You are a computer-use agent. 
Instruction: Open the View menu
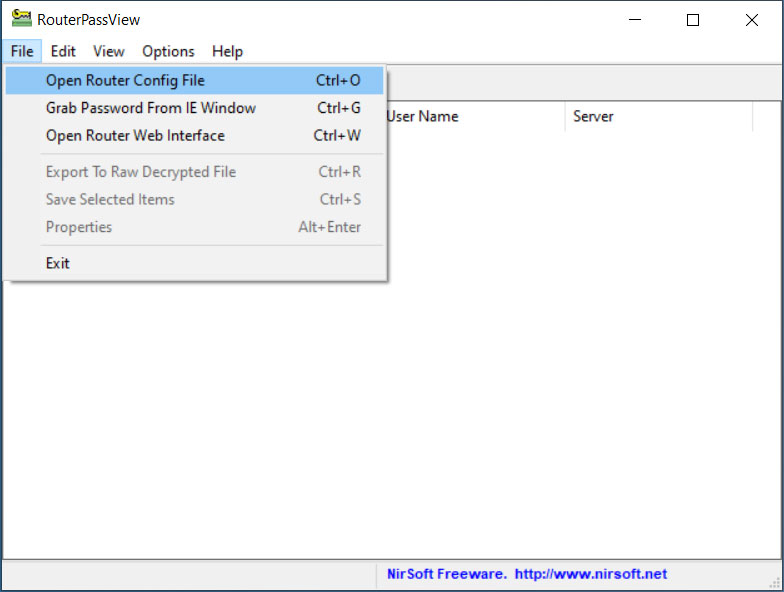point(108,52)
